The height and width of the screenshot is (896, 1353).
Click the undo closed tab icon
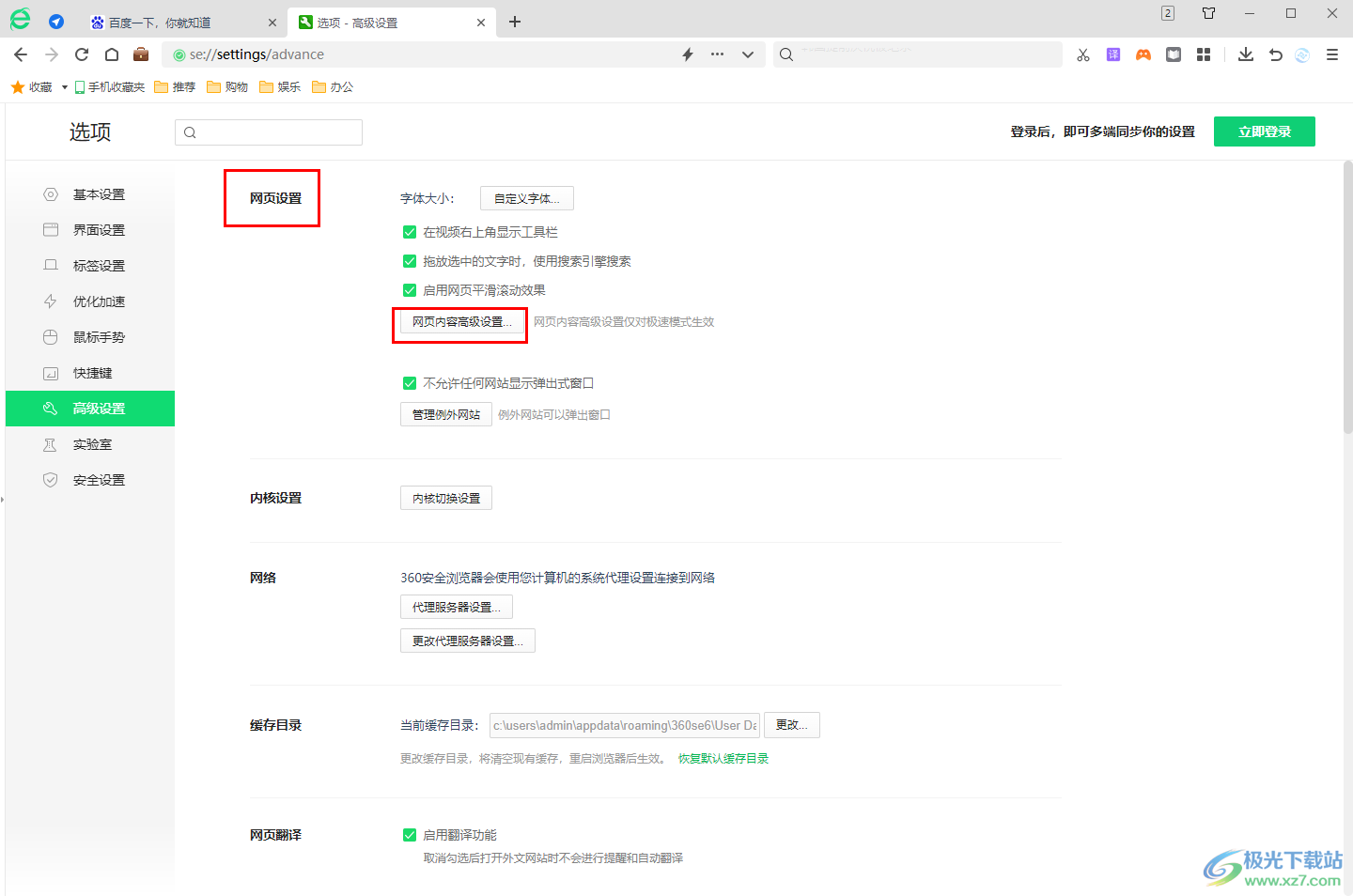pyautogui.click(x=1276, y=54)
